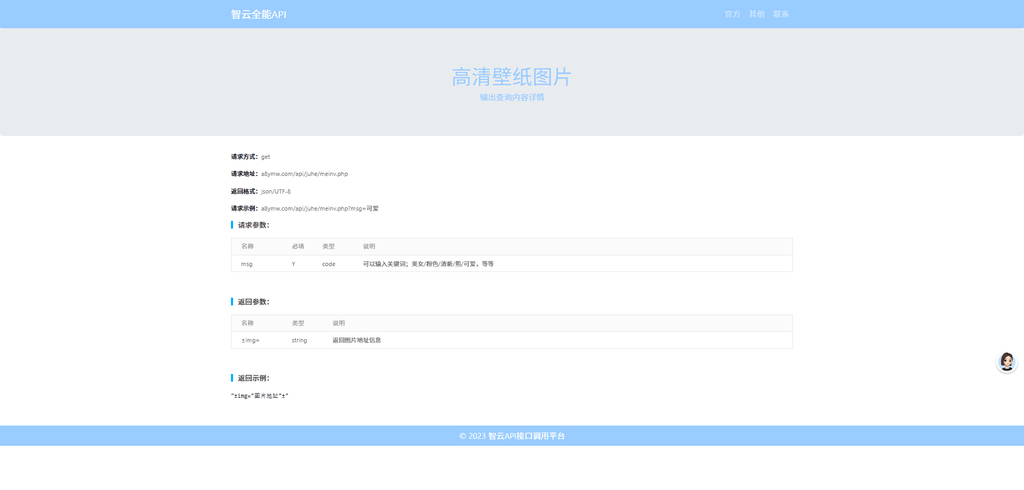Click the 返回图片地址信息 description cell
Screen dimensions: 1024x490
point(357,340)
